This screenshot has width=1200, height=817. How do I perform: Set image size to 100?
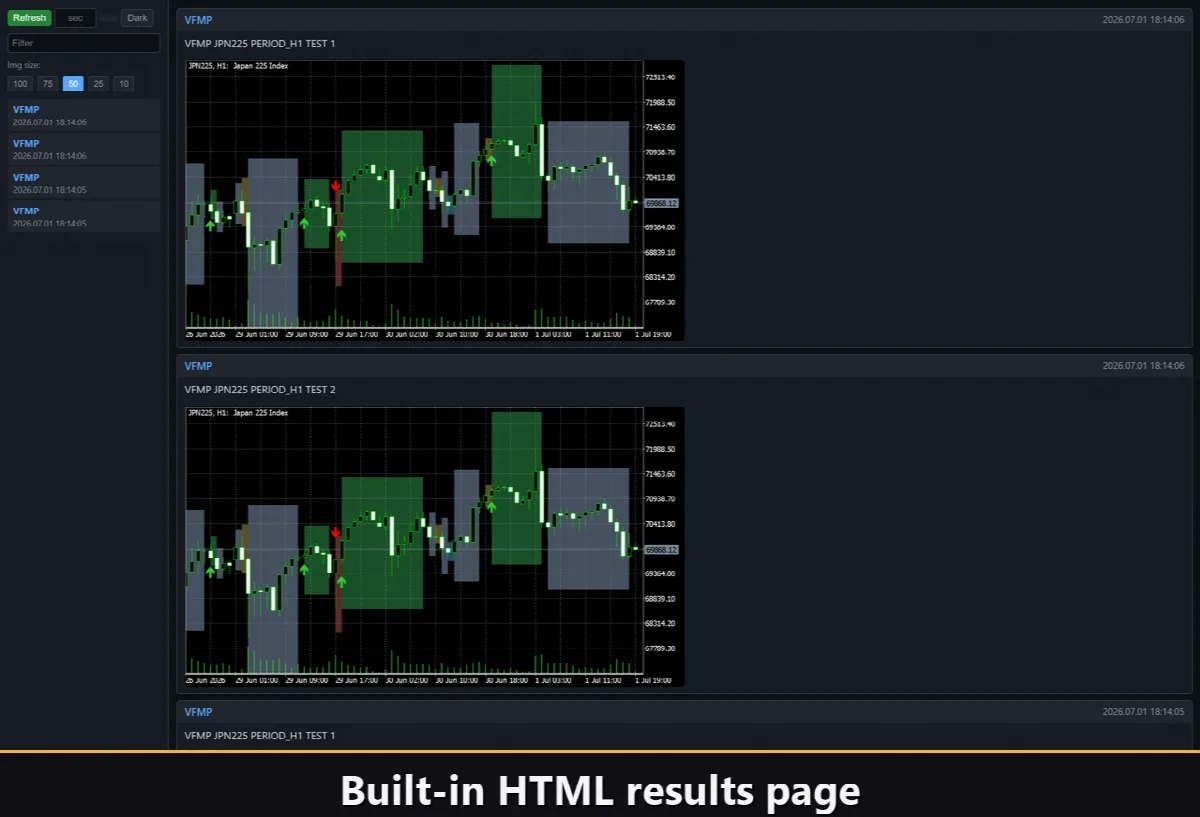pos(20,84)
